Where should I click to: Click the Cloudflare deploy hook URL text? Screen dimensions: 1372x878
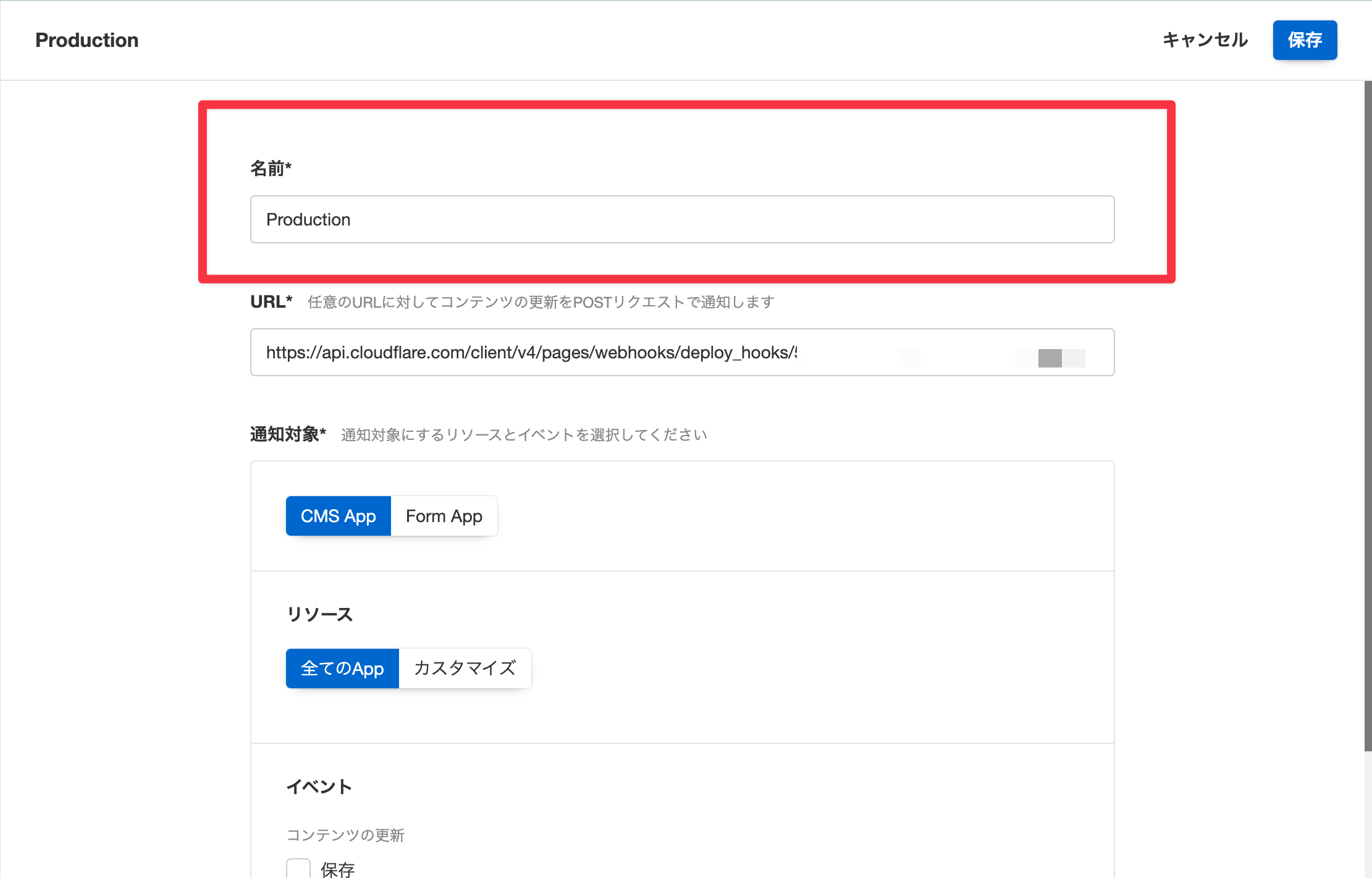pyautogui.click(x=531, y=352)
